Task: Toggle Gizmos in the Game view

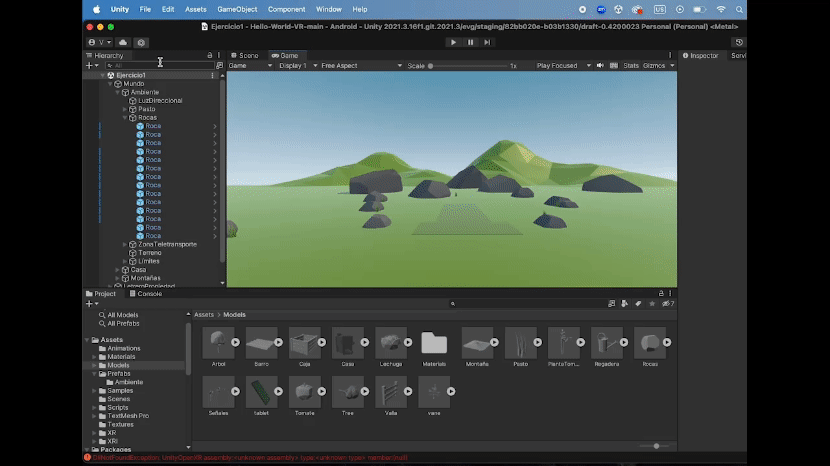Action: coord(654,66)
